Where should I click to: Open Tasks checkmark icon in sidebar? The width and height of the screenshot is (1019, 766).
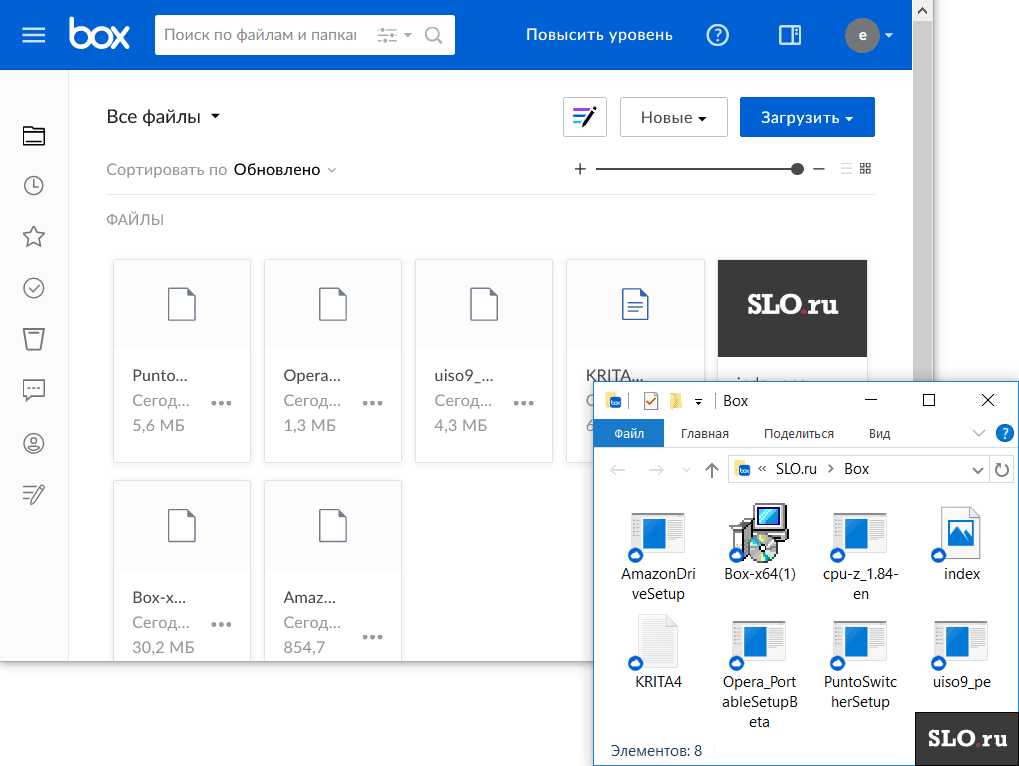coord(34,288)
